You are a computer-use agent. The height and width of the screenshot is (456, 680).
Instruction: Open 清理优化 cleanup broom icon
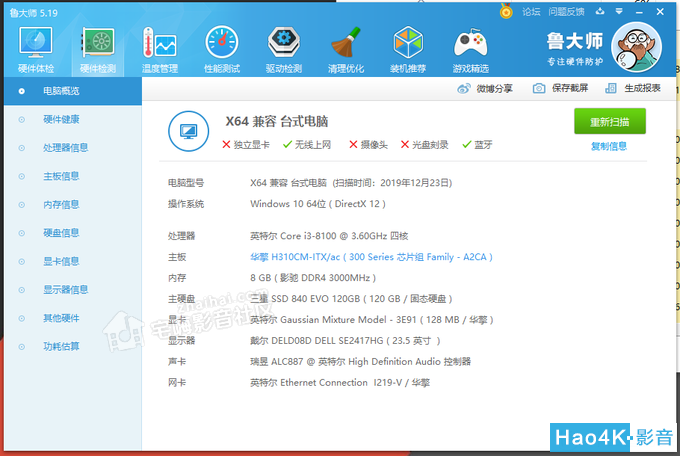[346, 49]
